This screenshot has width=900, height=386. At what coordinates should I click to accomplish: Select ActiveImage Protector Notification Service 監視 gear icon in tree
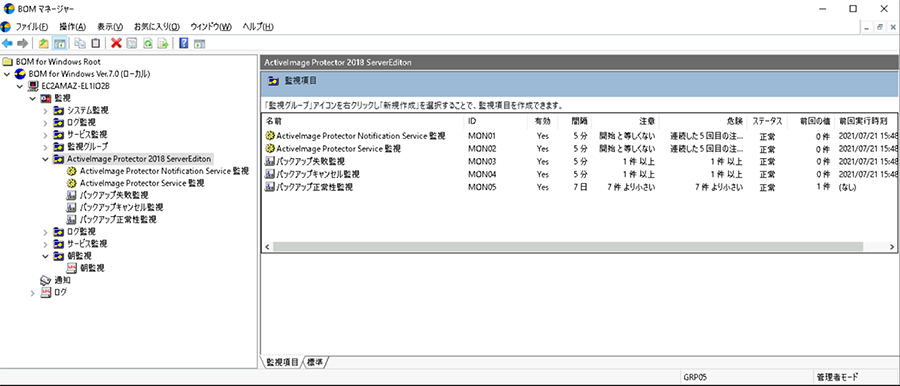72,171
